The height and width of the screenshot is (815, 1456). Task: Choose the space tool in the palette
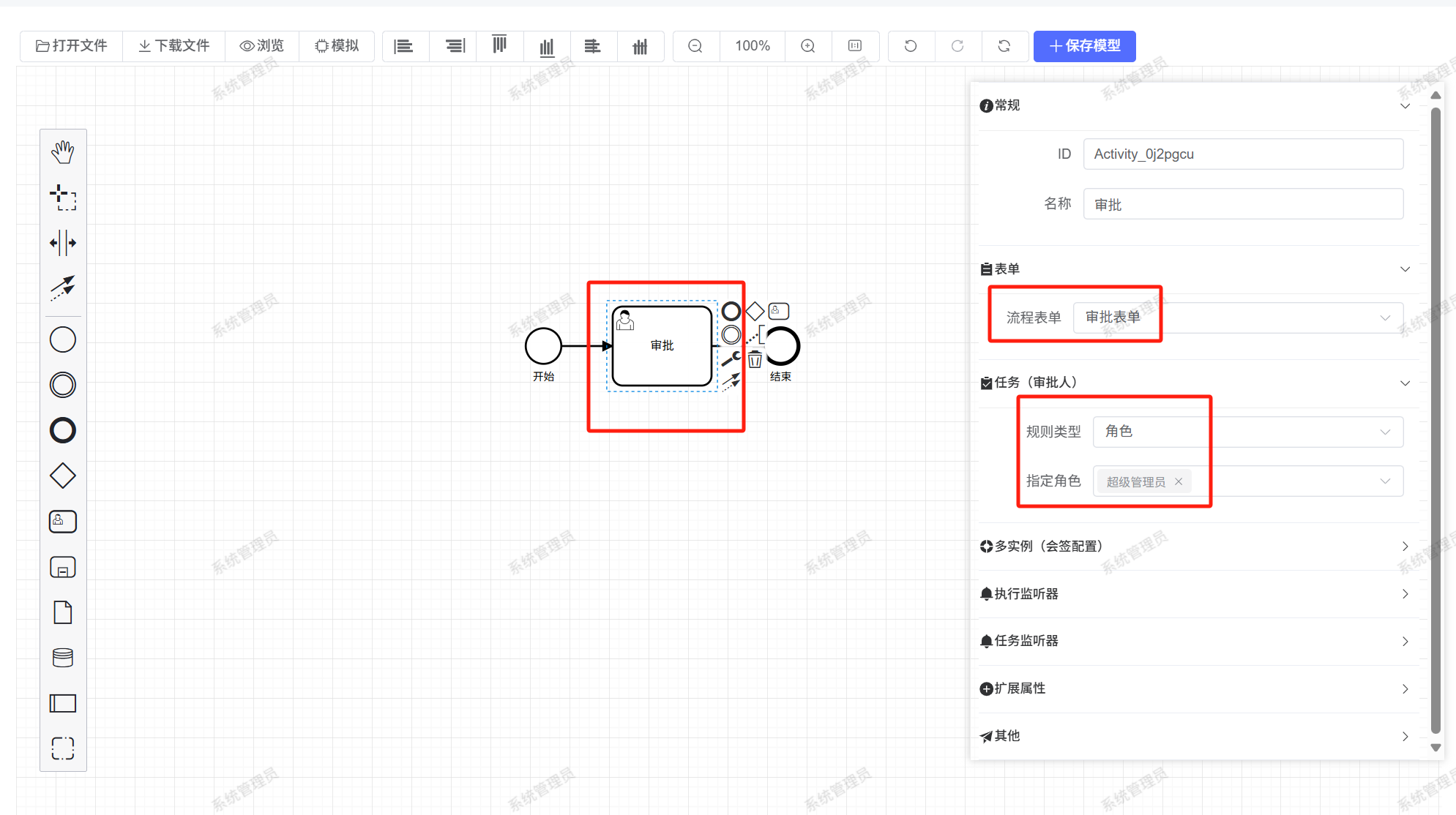63,243
